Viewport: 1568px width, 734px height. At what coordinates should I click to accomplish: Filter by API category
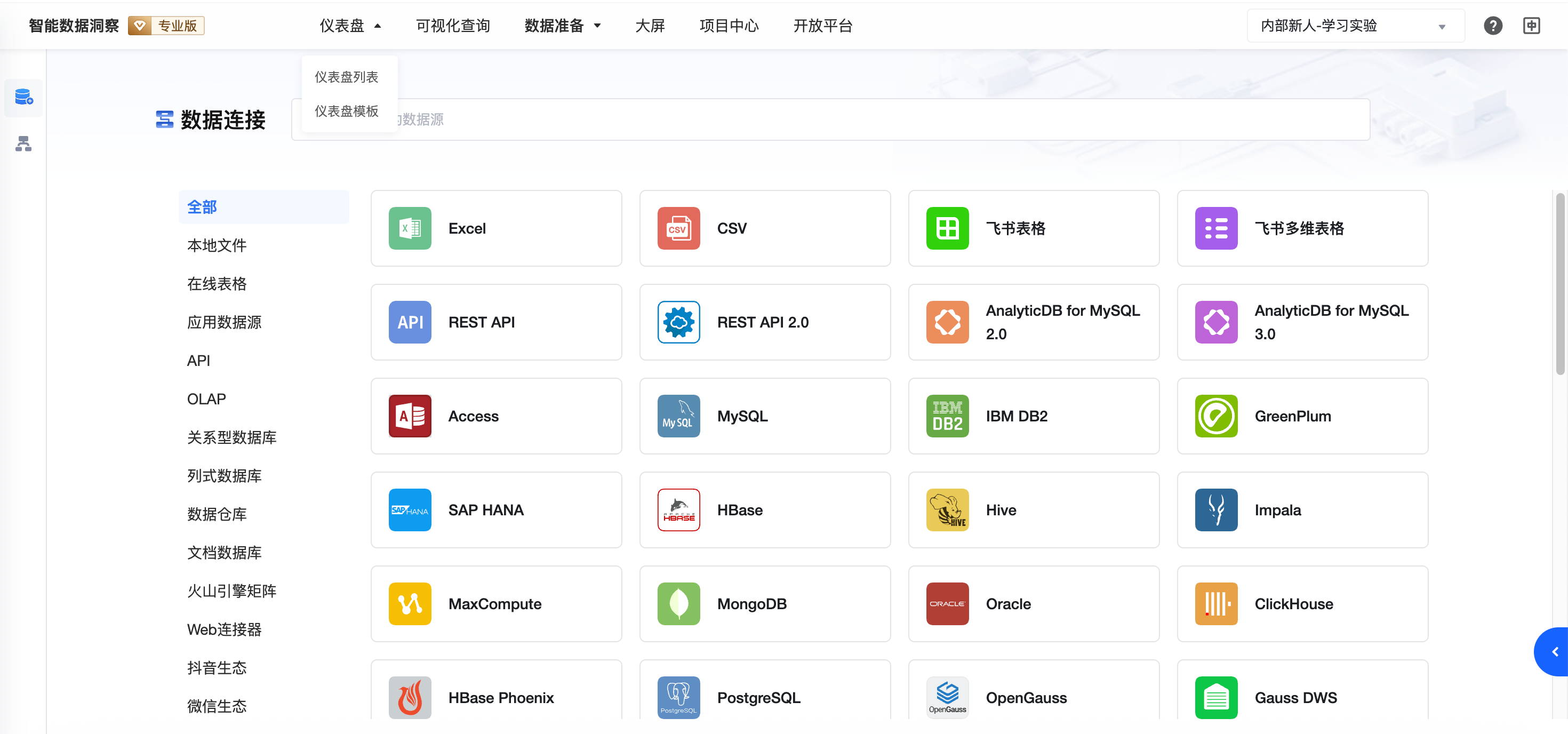click(198, 360)
